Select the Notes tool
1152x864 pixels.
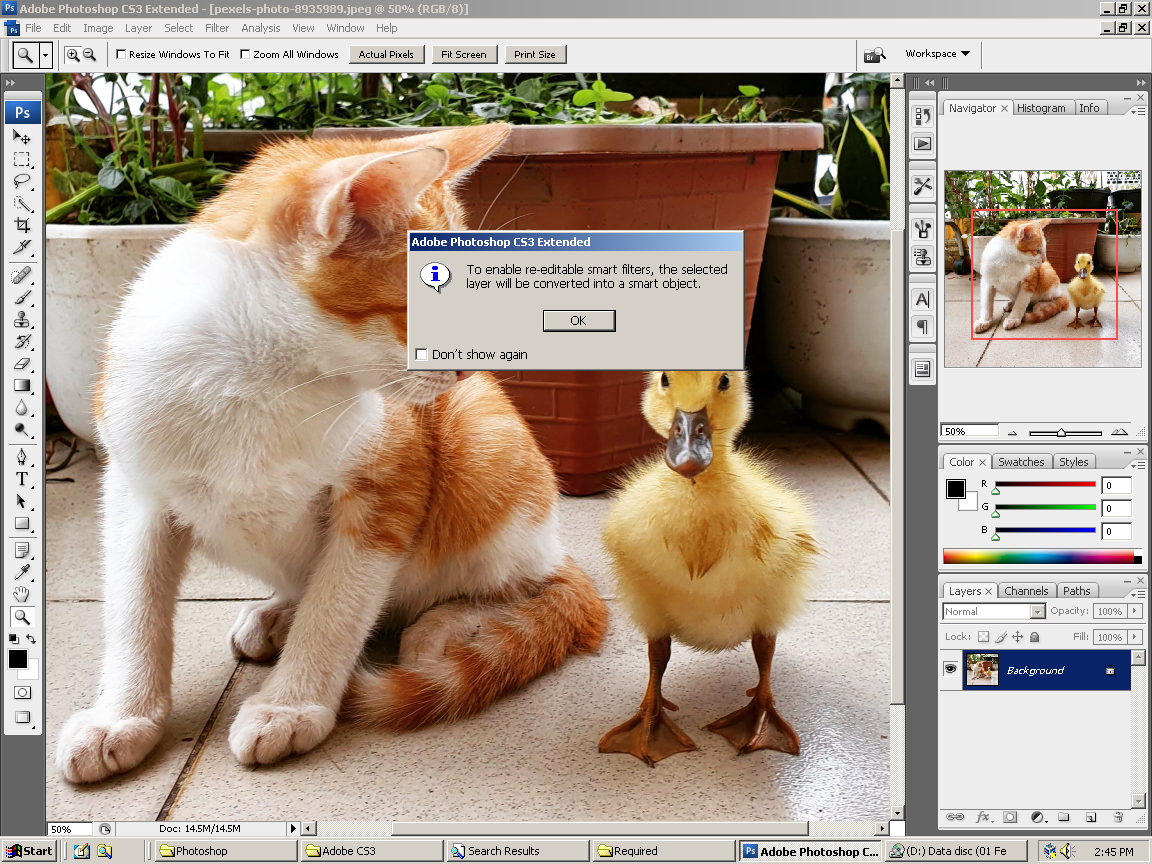pyautogui.click(x=21, y=550)
